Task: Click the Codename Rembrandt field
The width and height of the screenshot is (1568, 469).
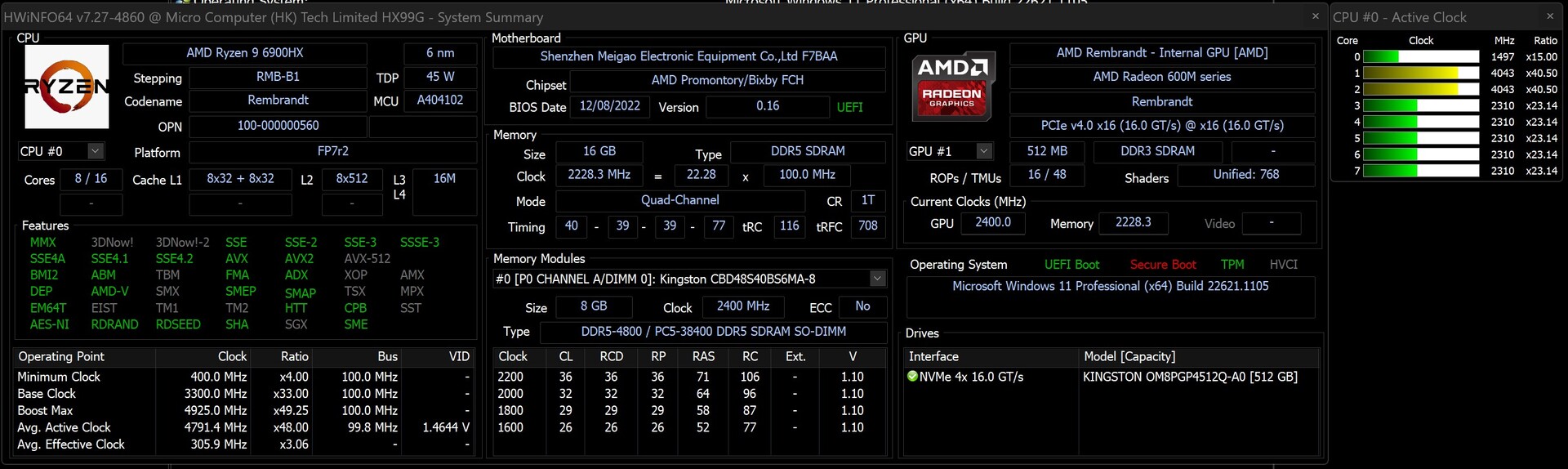Action: [278, 100]
